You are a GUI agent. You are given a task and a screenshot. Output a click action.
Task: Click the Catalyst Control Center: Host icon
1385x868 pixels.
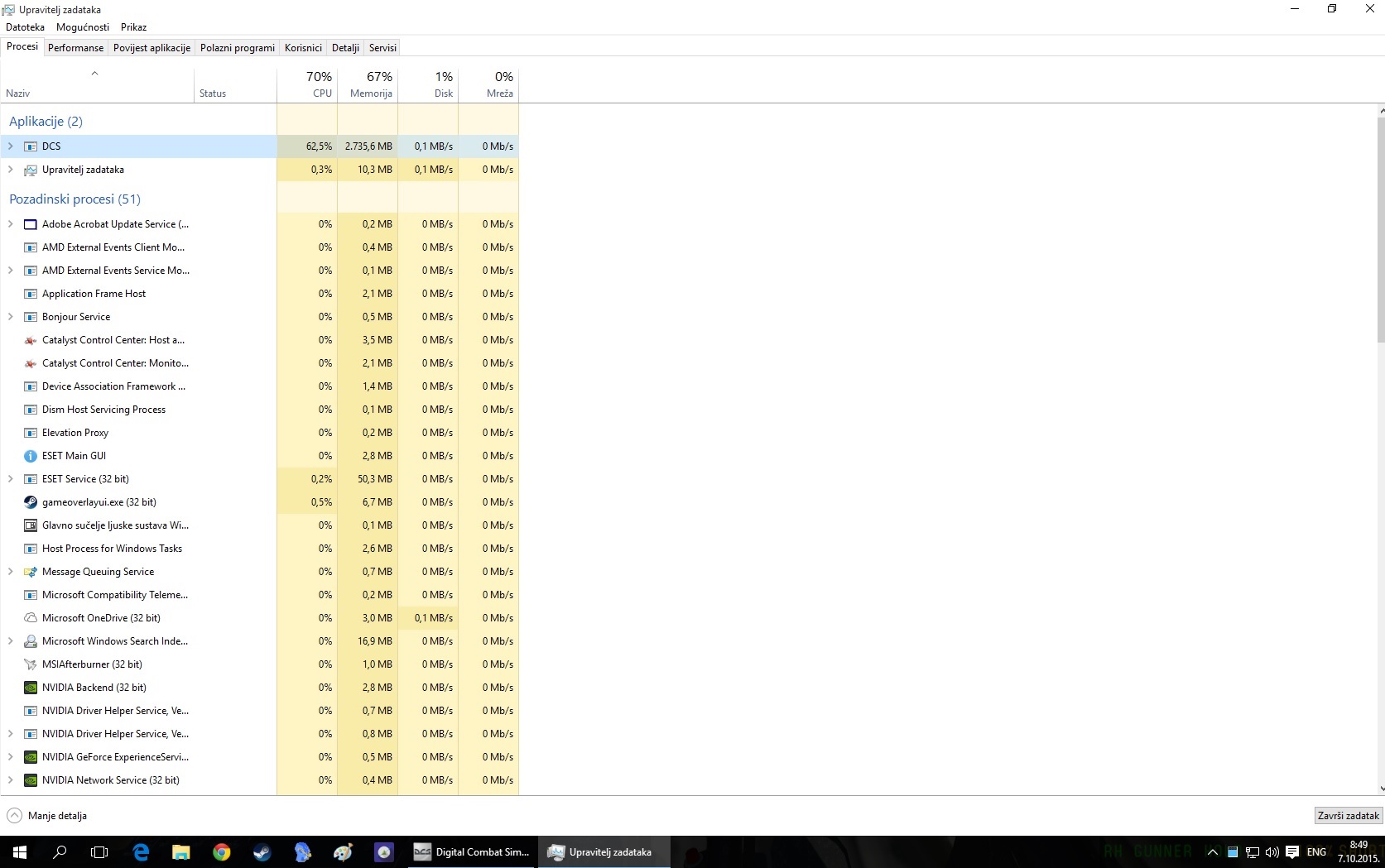31,340
